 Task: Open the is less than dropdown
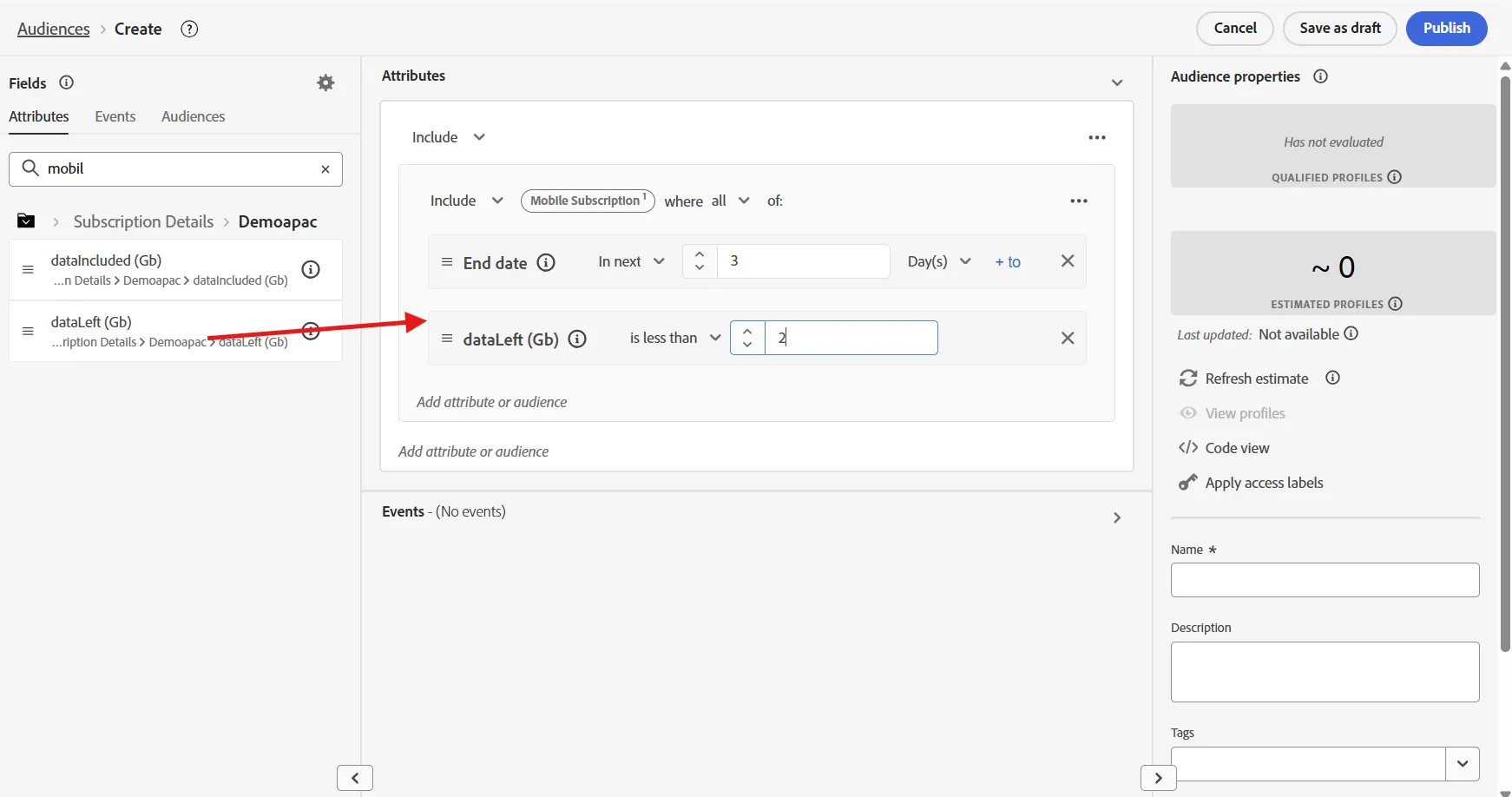675,338
